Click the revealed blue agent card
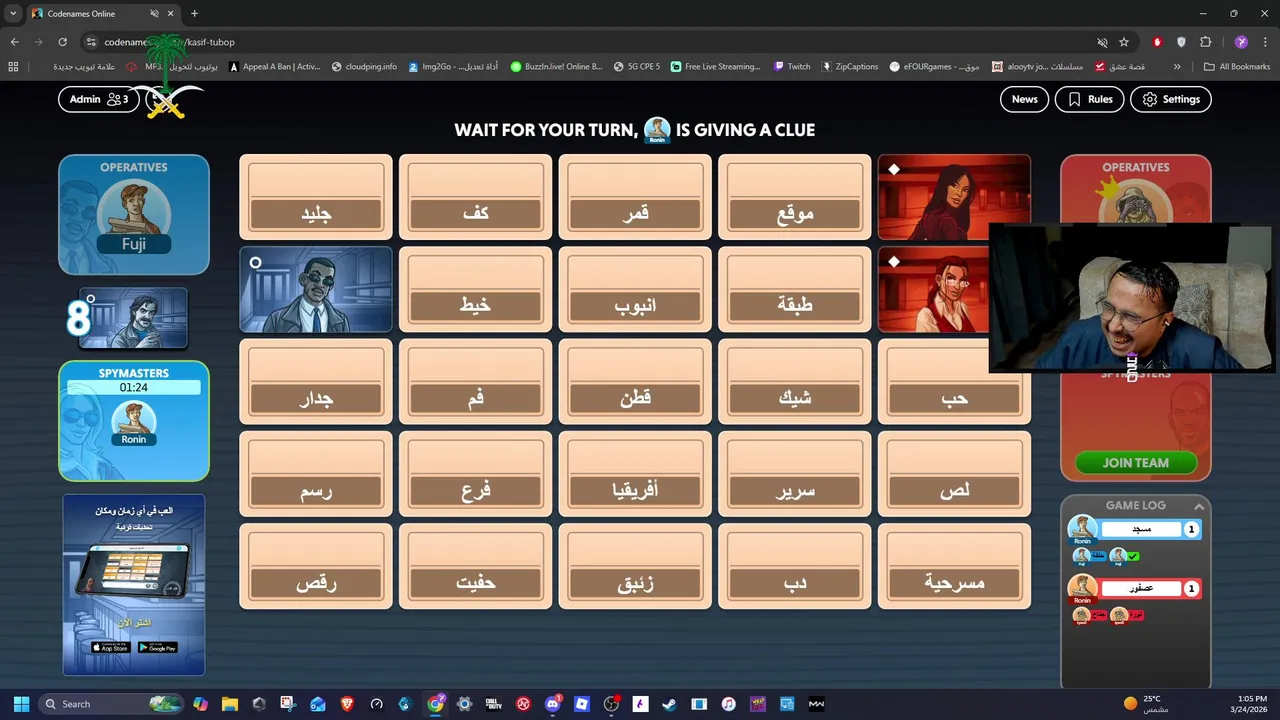This screenshot has width=1280, height=720. (x=316, y=290)
